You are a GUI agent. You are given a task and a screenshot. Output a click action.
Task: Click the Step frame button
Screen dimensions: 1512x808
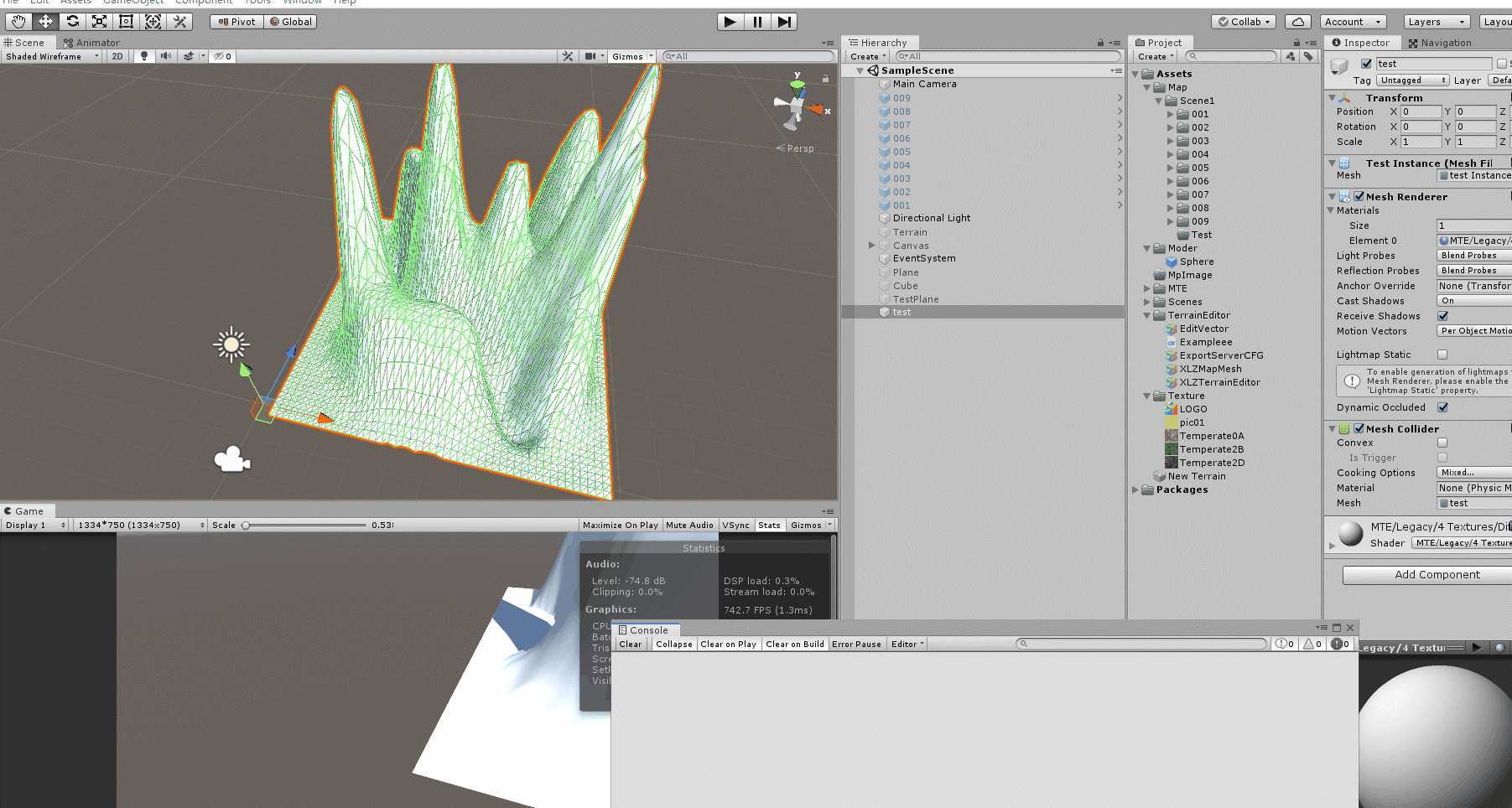click(x=784, y=22)
